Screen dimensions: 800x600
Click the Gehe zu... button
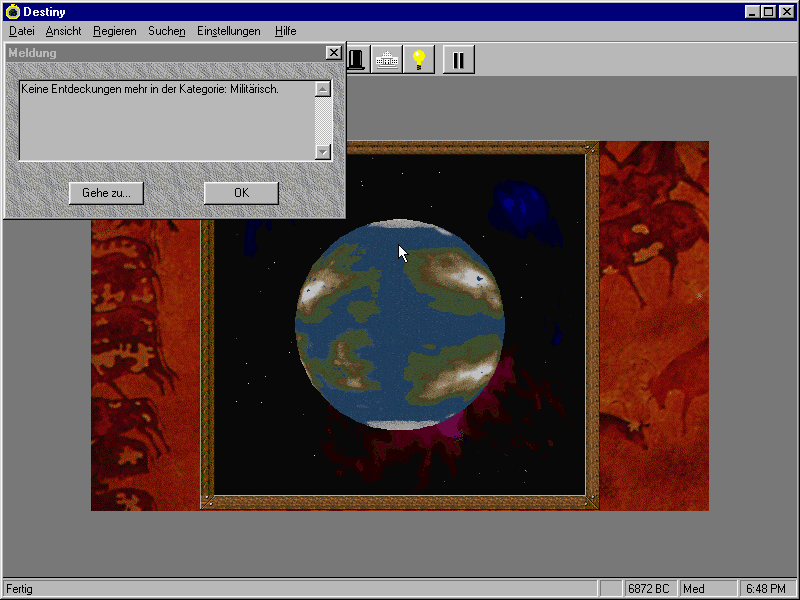pyautogui.click(x=106, y=193)
